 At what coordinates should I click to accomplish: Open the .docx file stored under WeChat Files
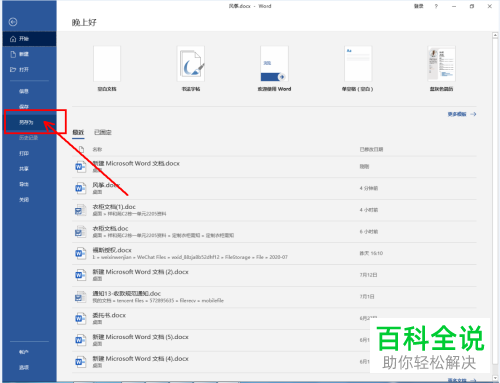point(274,253)
